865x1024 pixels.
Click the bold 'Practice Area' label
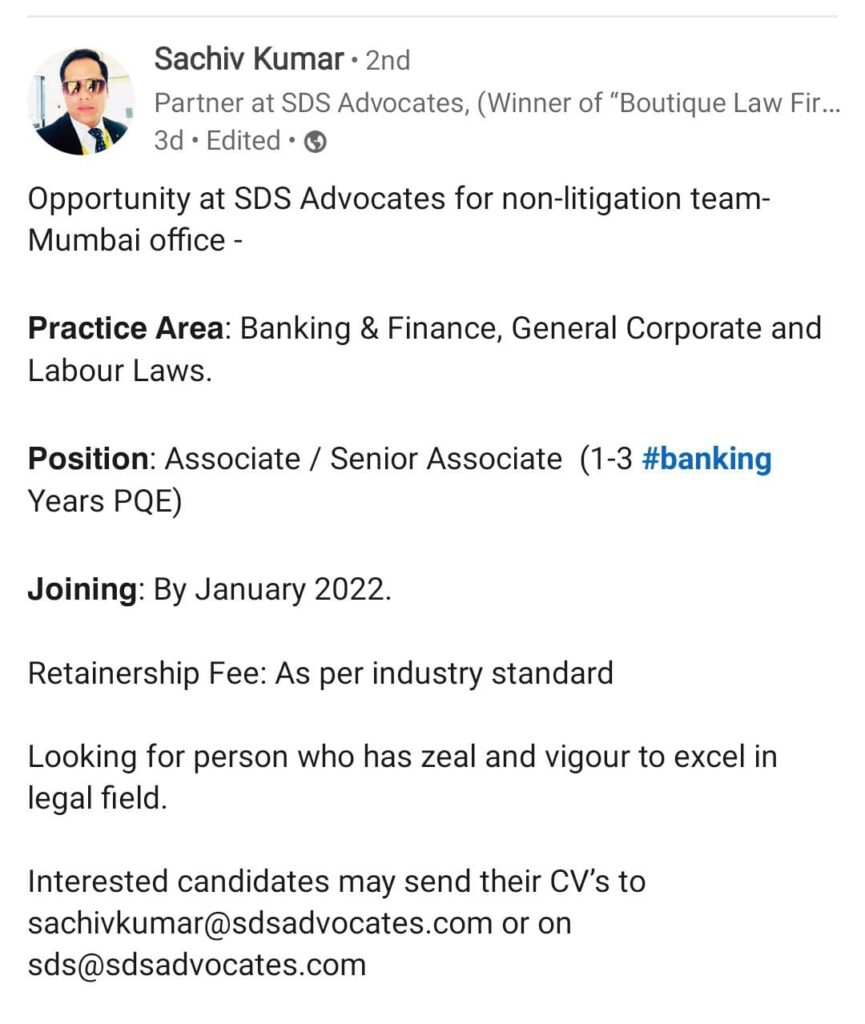125,328
